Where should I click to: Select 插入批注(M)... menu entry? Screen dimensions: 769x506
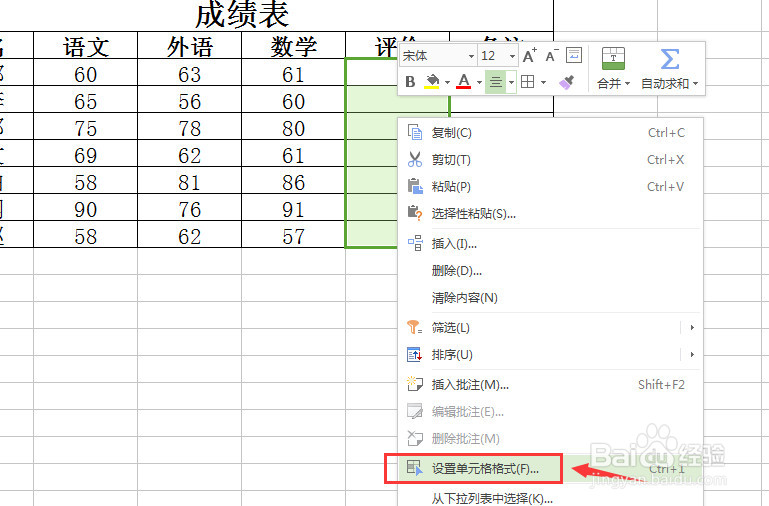[550, 384]
